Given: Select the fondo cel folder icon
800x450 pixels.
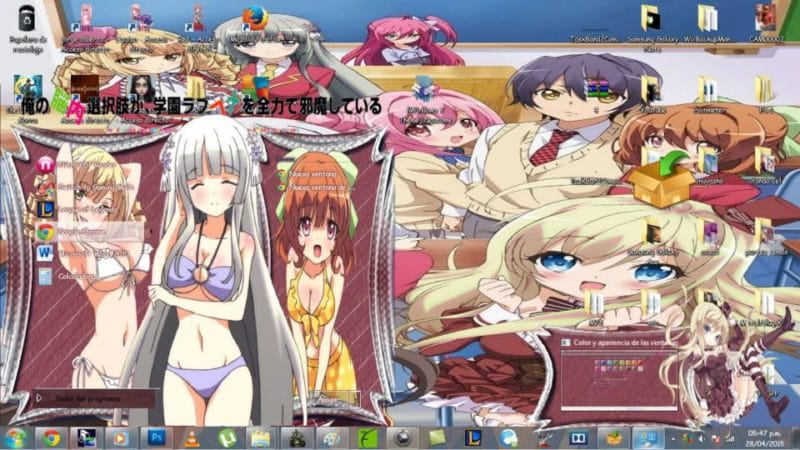Looking at the screenshot, I should coord(765,166).
